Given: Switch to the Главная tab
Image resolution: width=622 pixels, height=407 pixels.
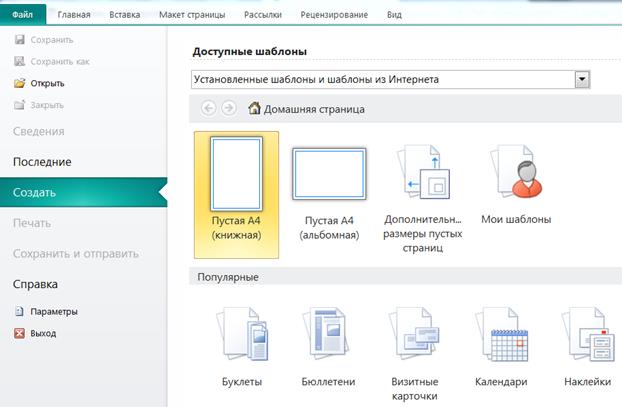Looking at the screenshot, I should 74,15.
